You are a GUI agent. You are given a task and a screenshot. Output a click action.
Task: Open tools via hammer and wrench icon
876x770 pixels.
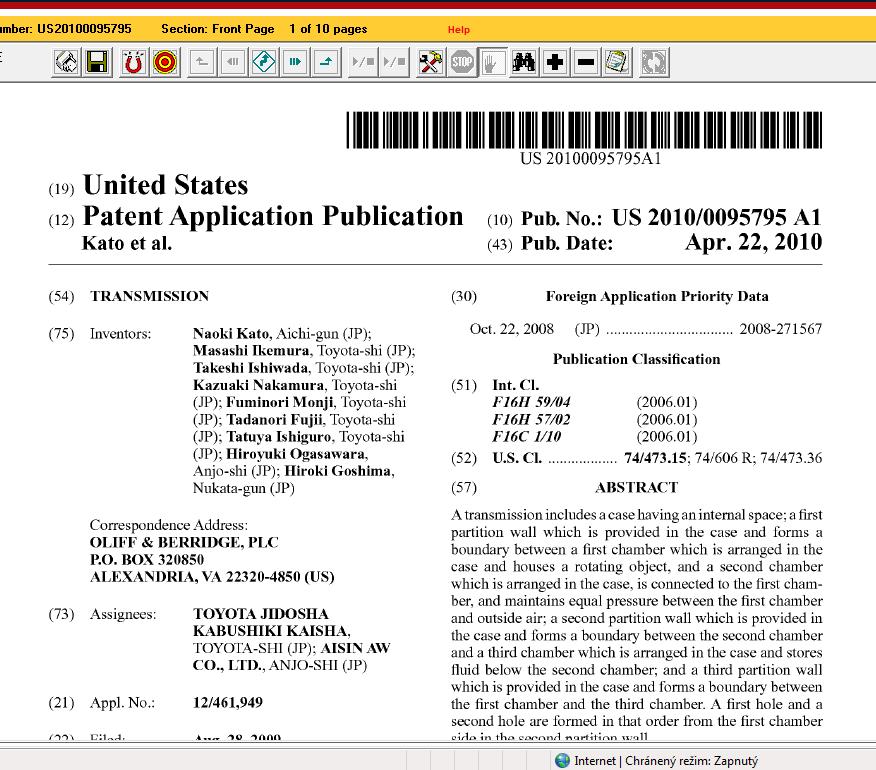click(x=431, y=62)
